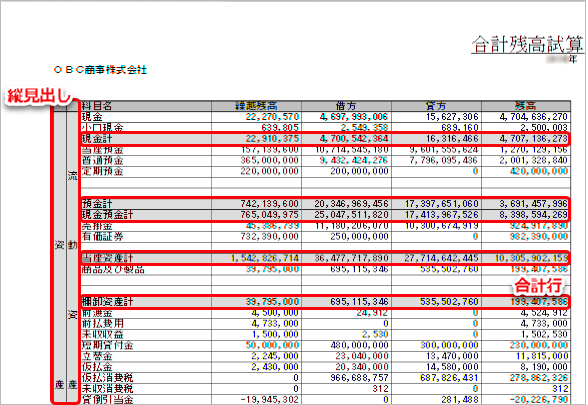Image resolution: width=588 pixels, height=405 pixels.
Task: Click the 貸方 column header
Action: (436, 106)
